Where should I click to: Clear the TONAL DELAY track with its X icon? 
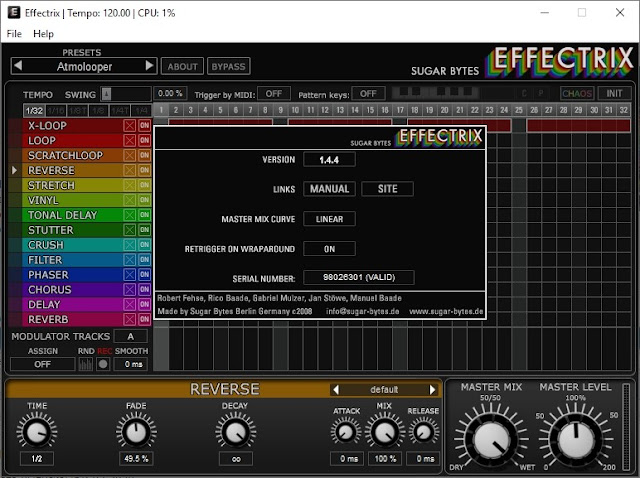click(130, 215)
